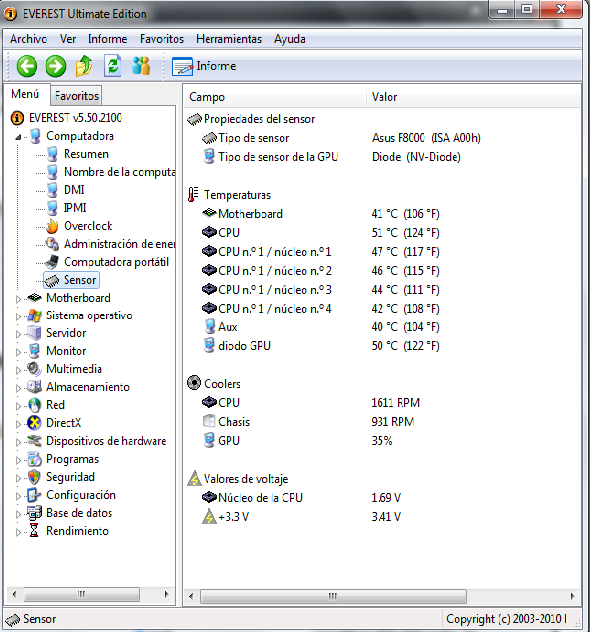Click the green Forward arrow icon
The image size is (590, 633).
(x=55, y=66)
